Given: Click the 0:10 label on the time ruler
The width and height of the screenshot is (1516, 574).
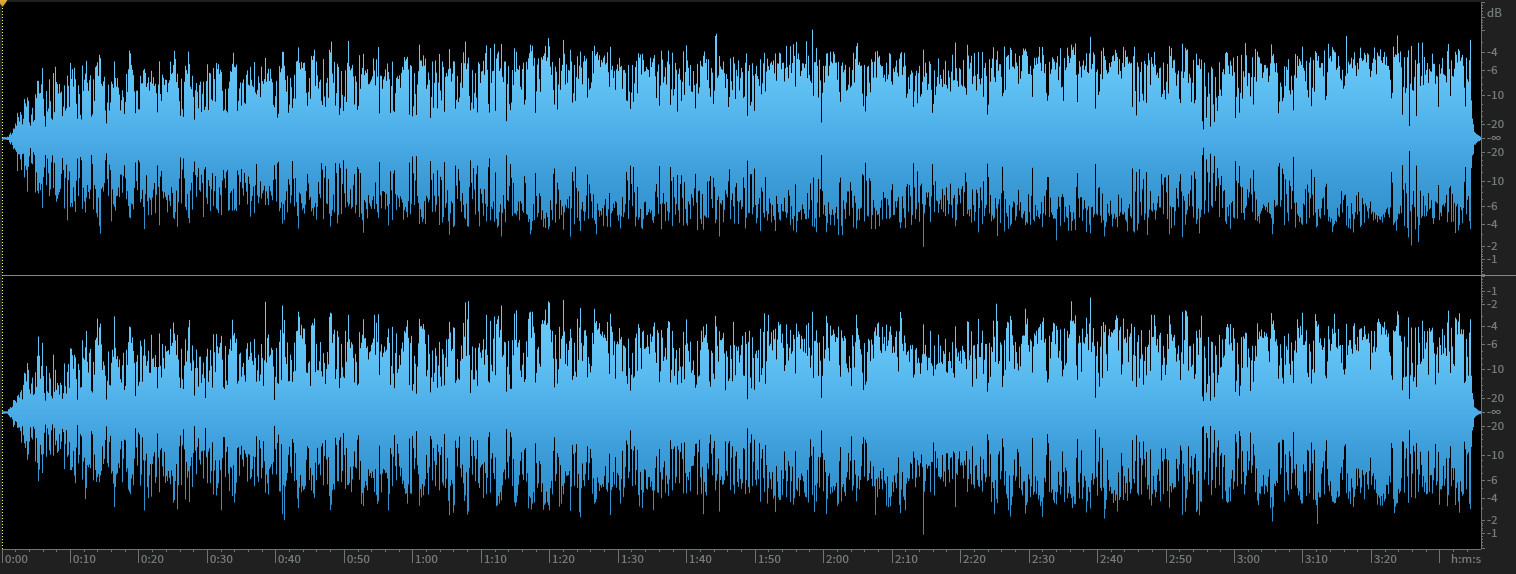Looking at the screenshot, I should click(84, 559).
